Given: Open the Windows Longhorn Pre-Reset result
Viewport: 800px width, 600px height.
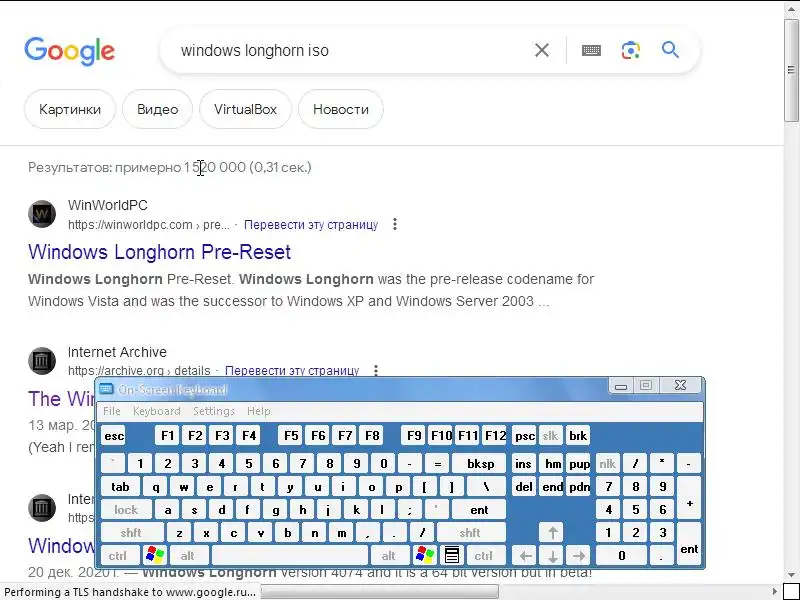Looking at the screenshot, I should pos(160,252).
